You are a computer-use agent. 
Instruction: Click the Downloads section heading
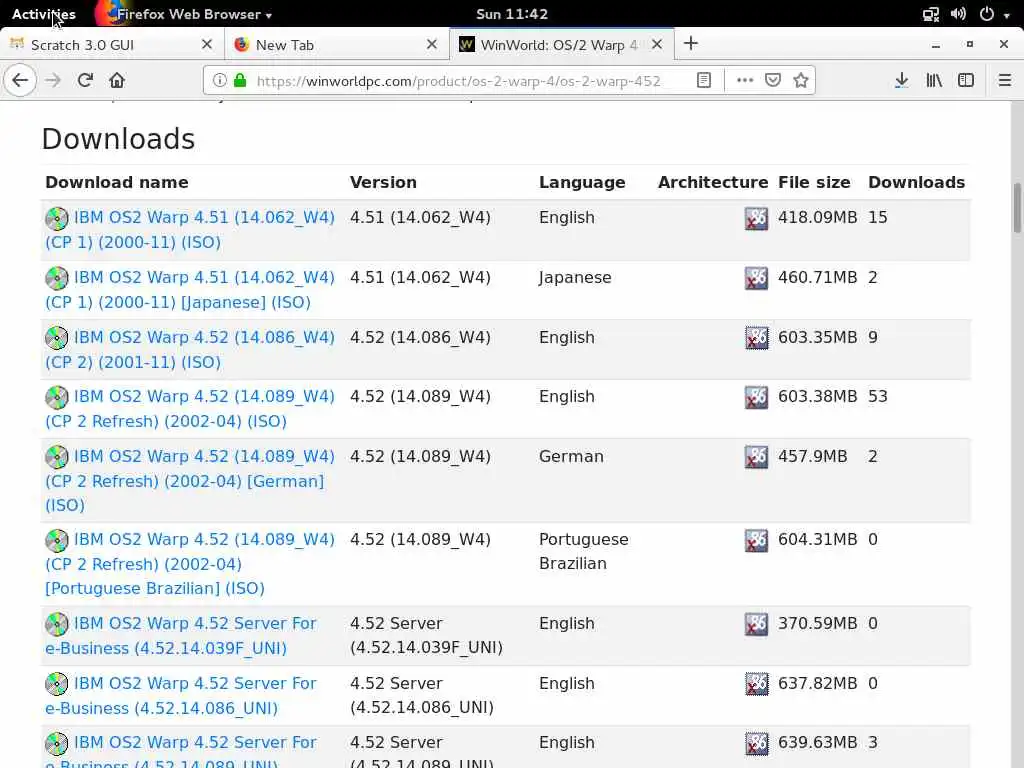point(118,138)
